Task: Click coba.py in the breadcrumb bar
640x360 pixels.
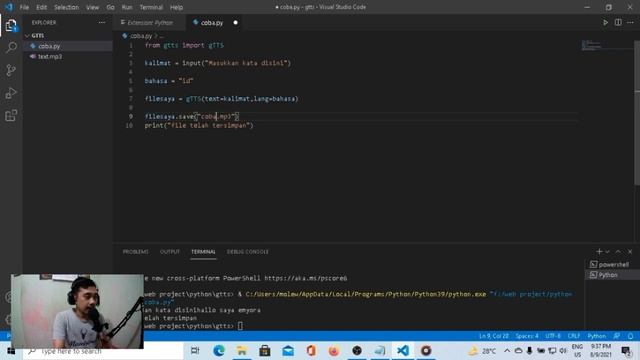Action: click(141, 36)
